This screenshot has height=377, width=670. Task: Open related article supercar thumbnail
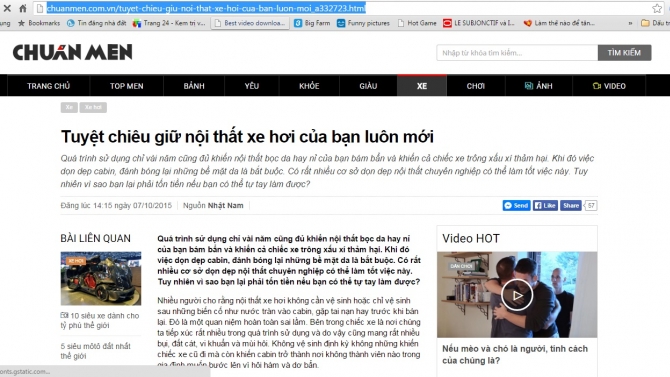[101, 278]
